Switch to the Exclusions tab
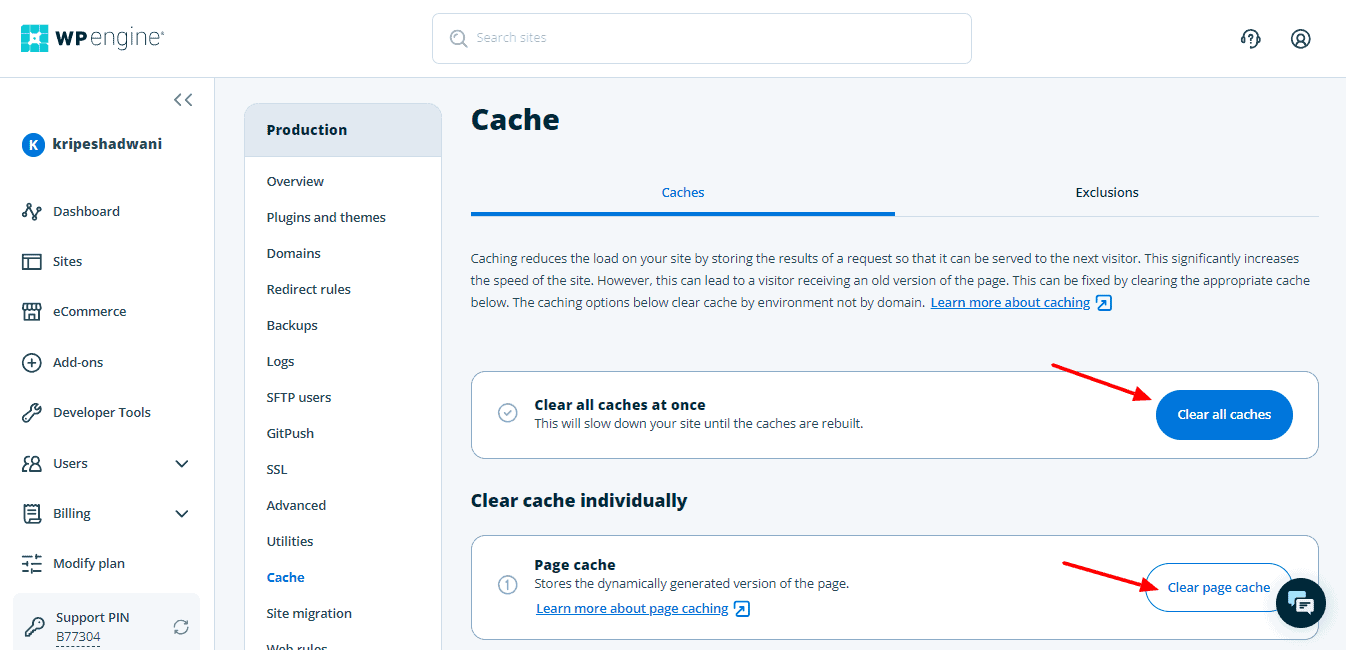 pyautogui.click(x=1106, y=192)
